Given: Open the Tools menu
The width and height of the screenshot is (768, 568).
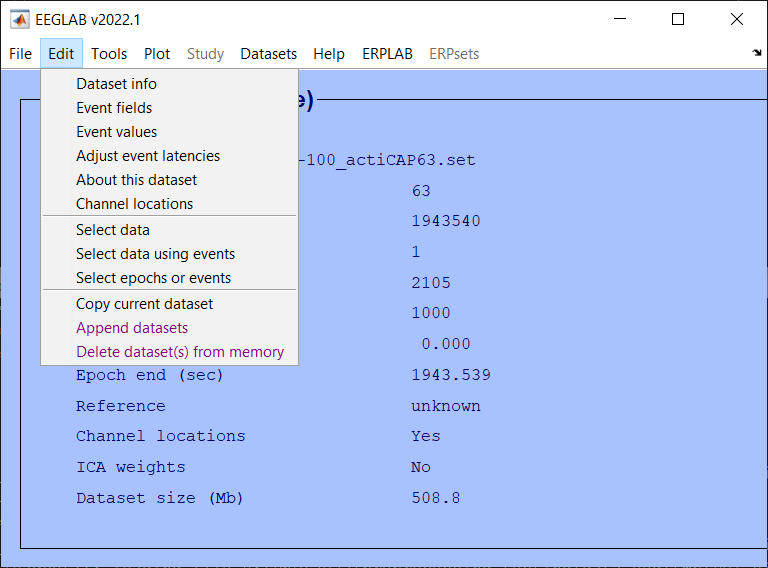Looking at the screenshot, I should pyautogui.click(x=109, y=54).
